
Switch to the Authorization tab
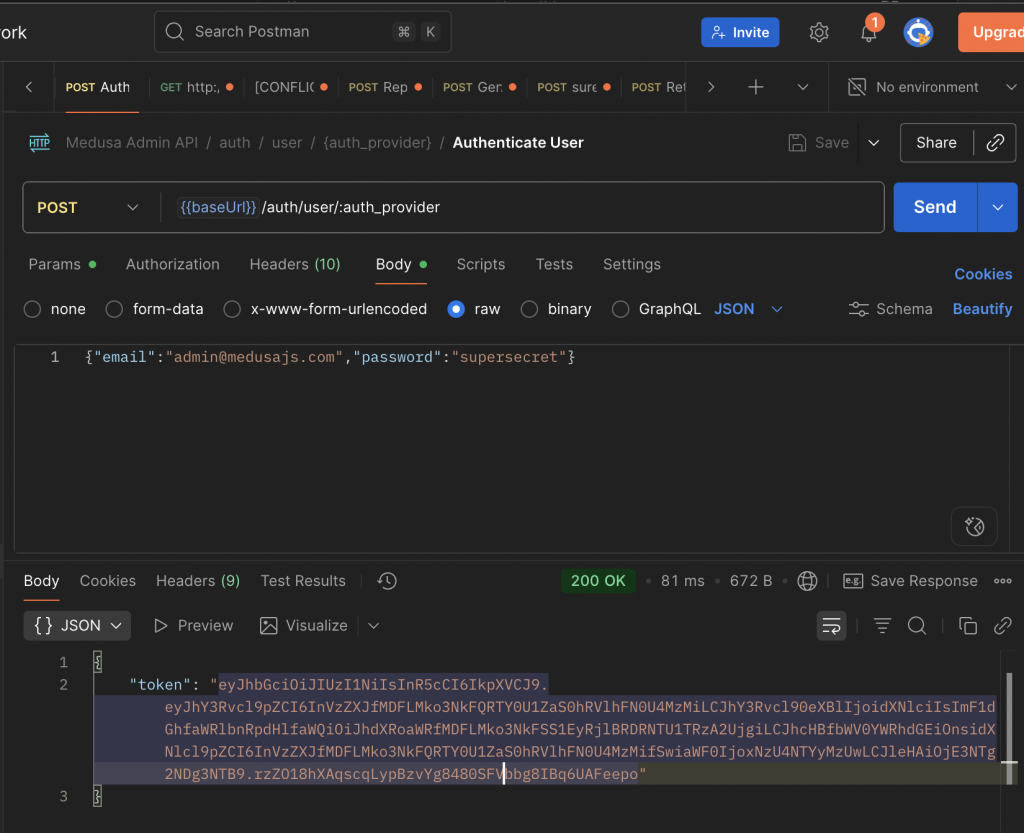[172, 264]
